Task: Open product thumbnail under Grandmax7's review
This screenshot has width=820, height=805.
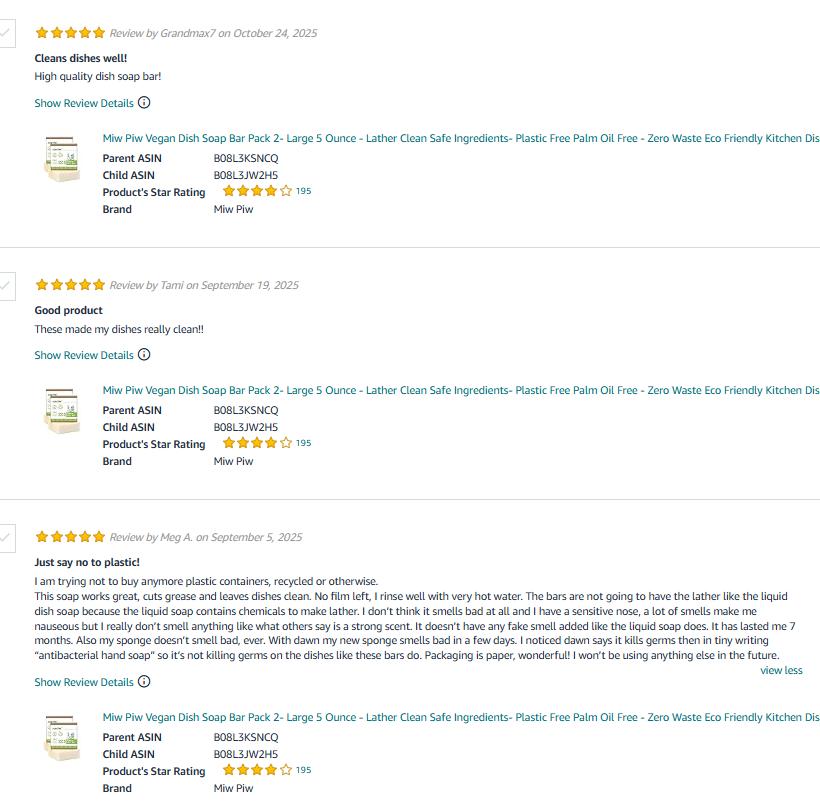Action: 62,158
